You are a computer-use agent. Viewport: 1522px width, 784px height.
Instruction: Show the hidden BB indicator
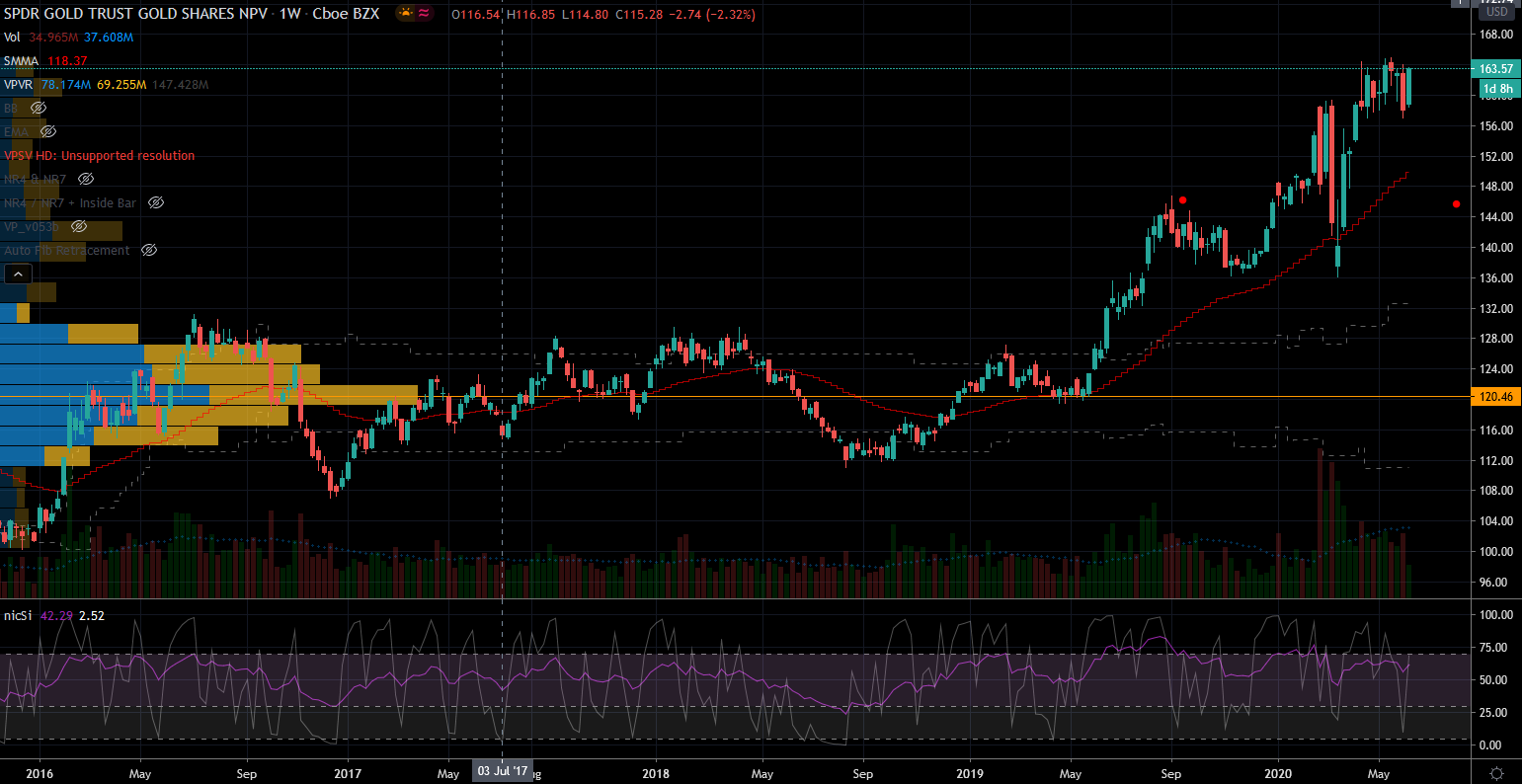click(x=39, y=108)
